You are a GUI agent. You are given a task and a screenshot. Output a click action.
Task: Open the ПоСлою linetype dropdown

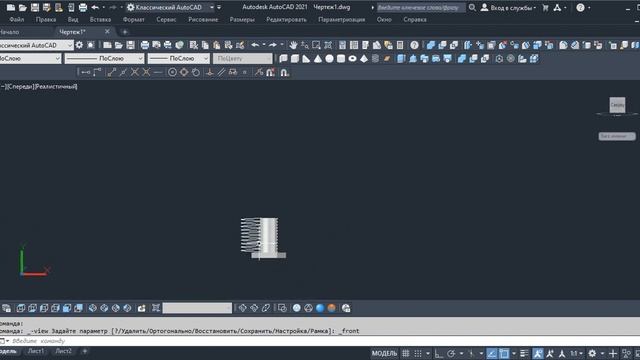[x=104, y=59]
